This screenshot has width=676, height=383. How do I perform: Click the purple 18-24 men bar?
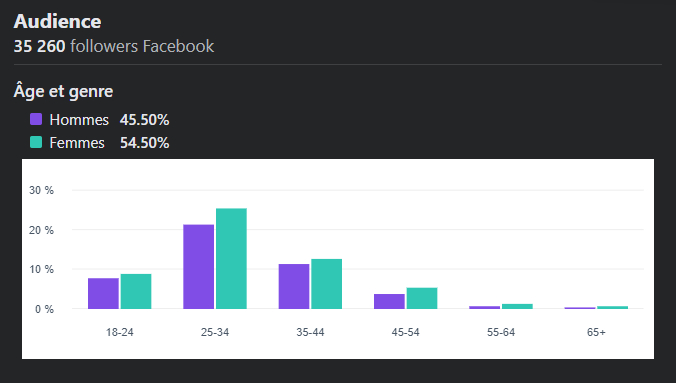(x=103, y=293)
